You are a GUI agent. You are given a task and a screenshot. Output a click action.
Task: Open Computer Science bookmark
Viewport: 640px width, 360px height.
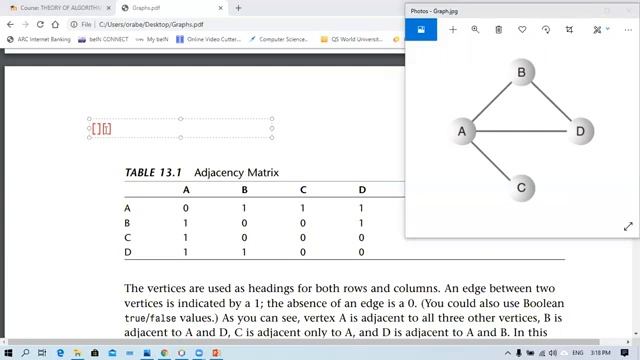278,39
